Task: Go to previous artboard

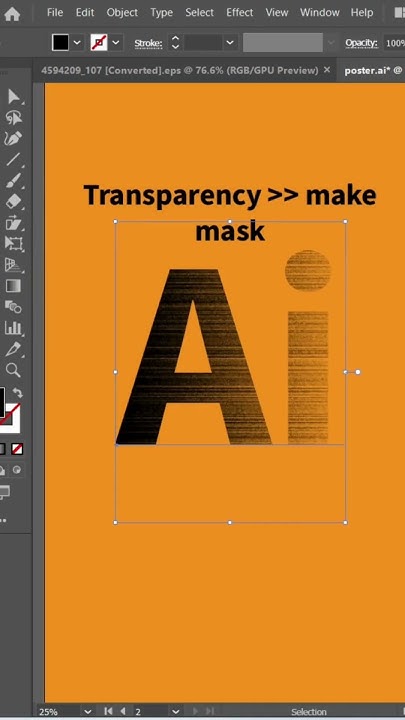Action: coord(123,711)
